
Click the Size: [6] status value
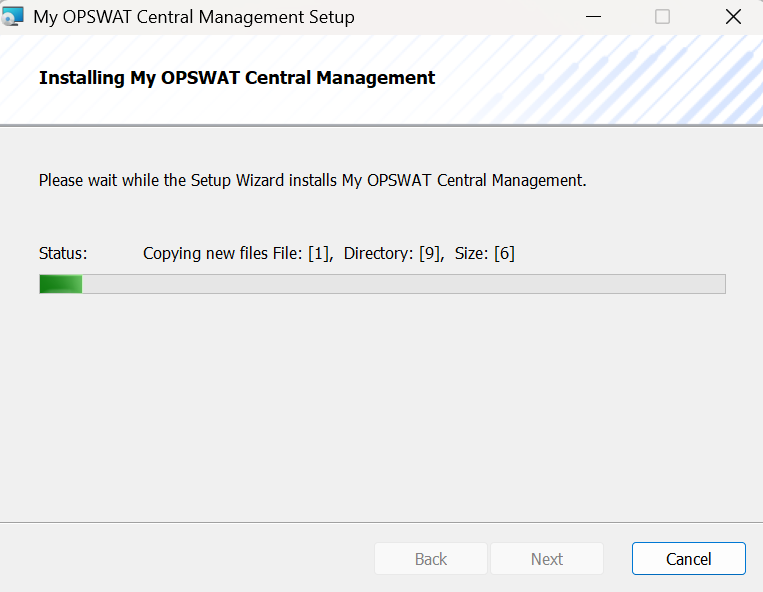click(x=485, y=253)
